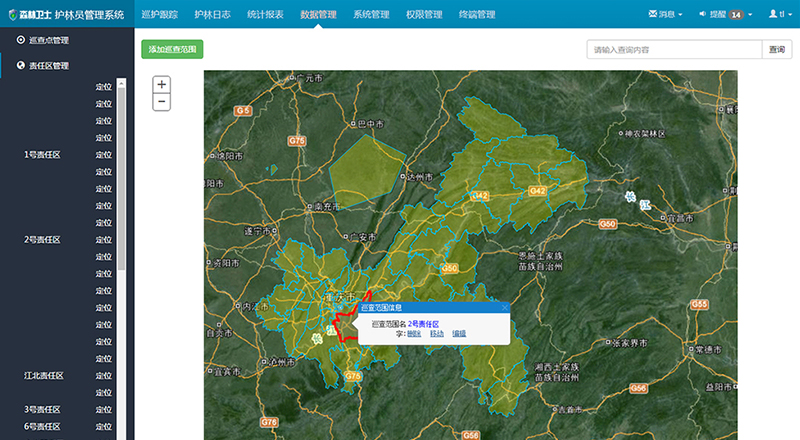Viewport: 800px width, 440px height.
Task: Click the green 添加巡查范围 button
Action: coord(173,49)
